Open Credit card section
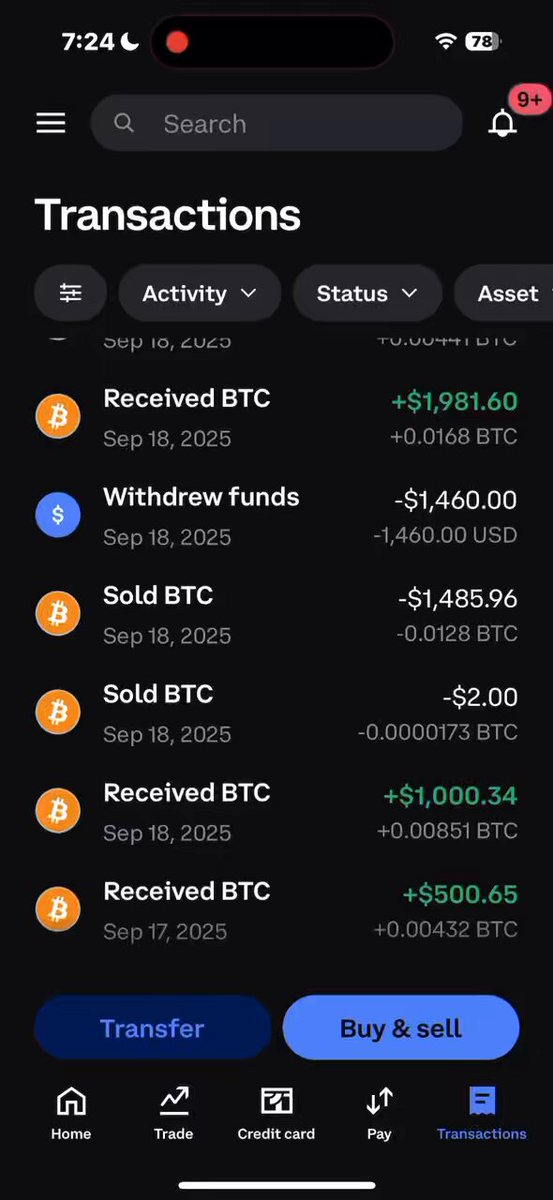 click(x=276, y=1112)
